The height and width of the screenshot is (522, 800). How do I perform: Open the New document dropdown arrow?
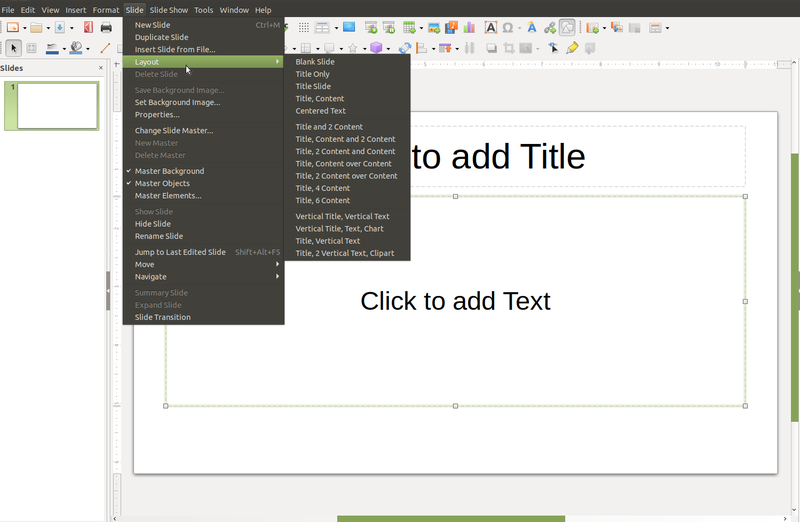[x=24, y=28]
